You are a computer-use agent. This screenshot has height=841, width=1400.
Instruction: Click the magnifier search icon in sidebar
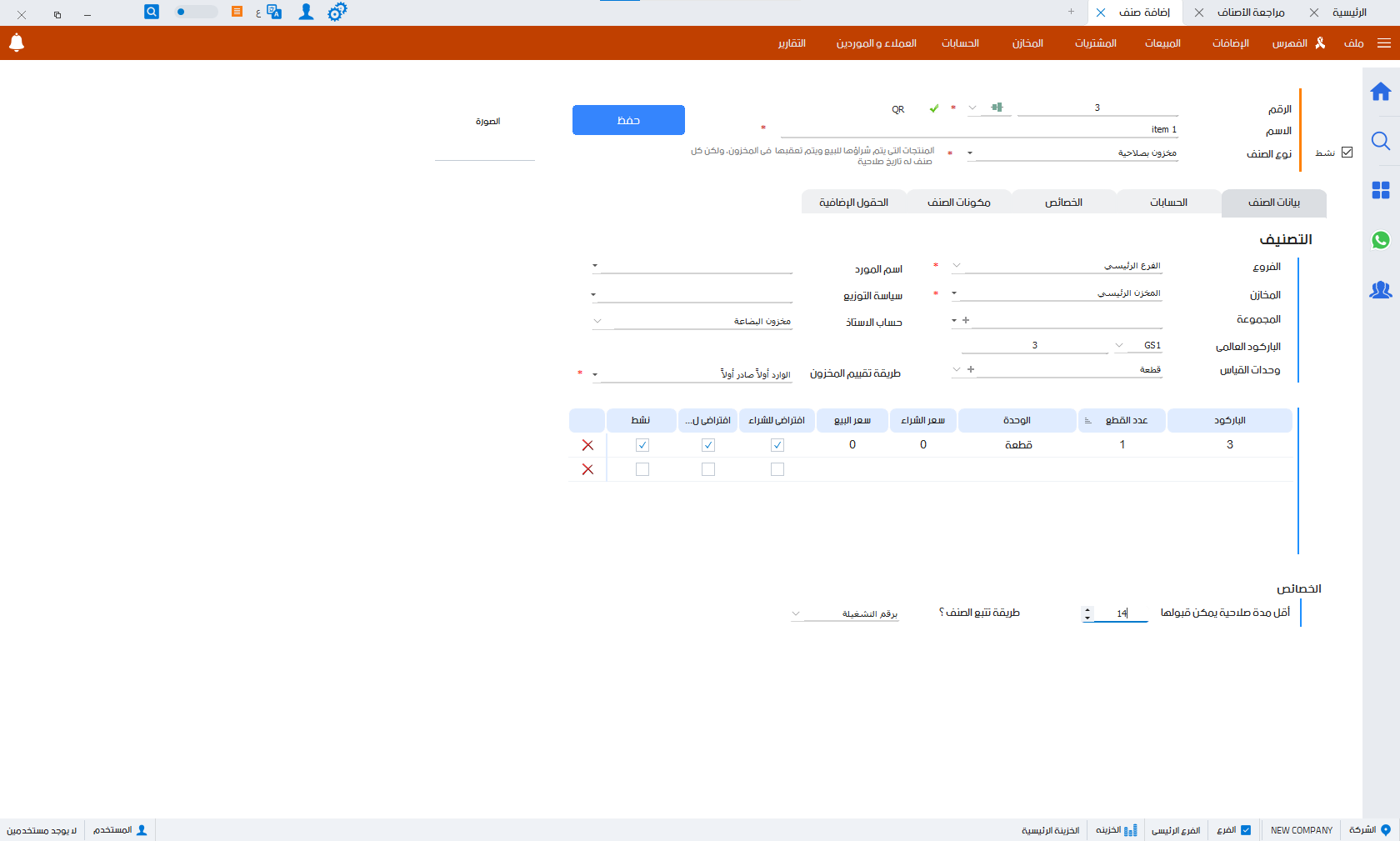[1380, 141]
